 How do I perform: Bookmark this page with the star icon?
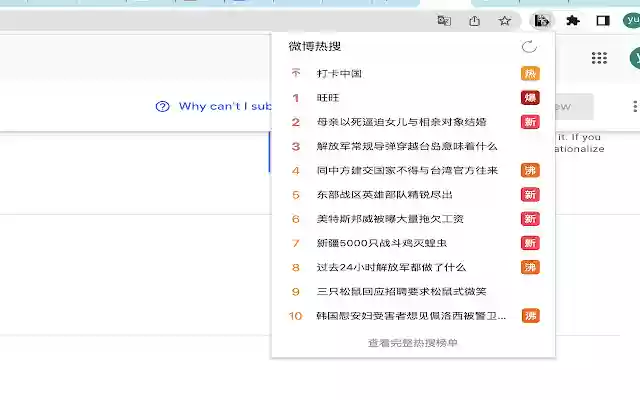pos(504,20)
